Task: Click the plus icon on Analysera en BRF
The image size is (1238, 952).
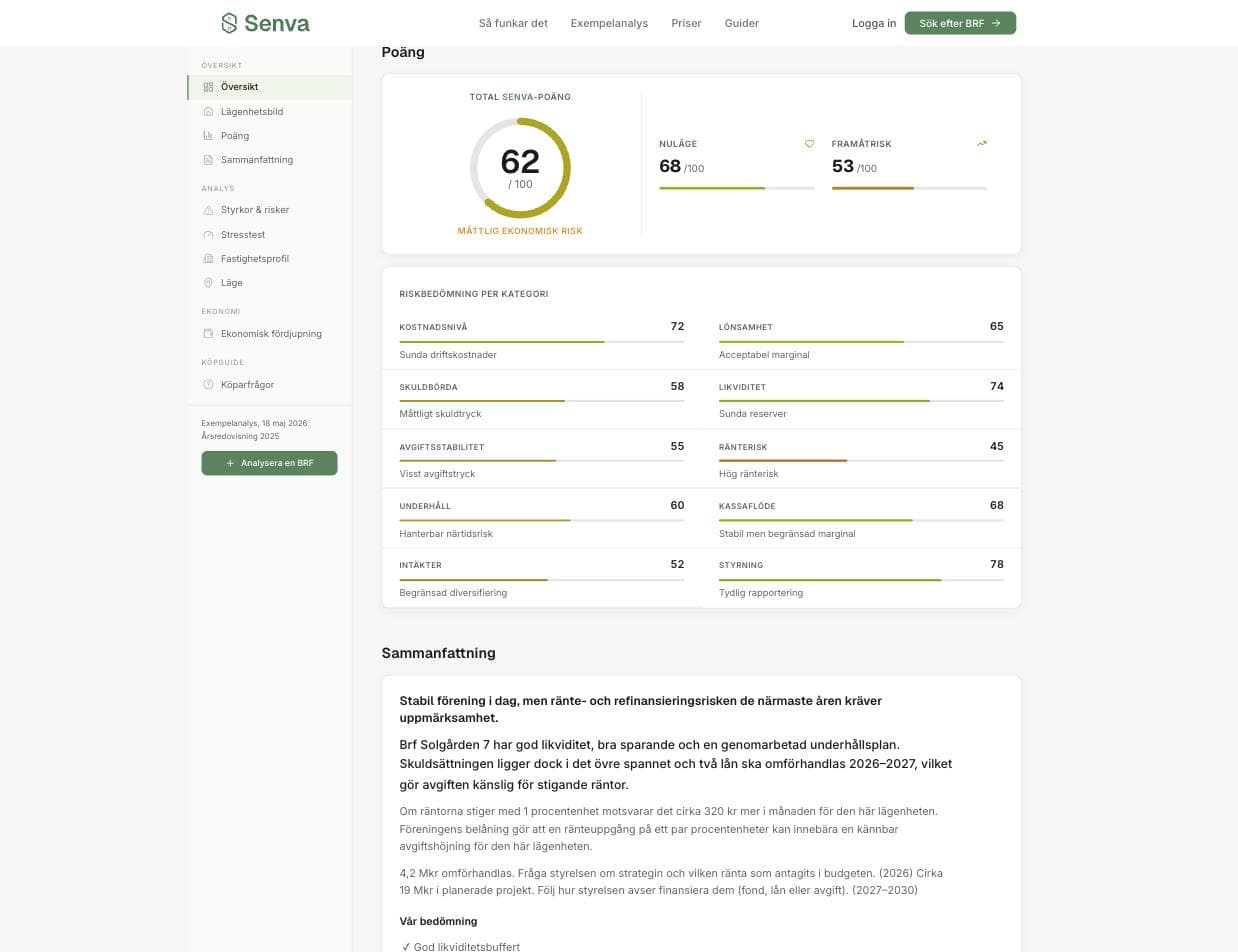Action: [230, 464]
